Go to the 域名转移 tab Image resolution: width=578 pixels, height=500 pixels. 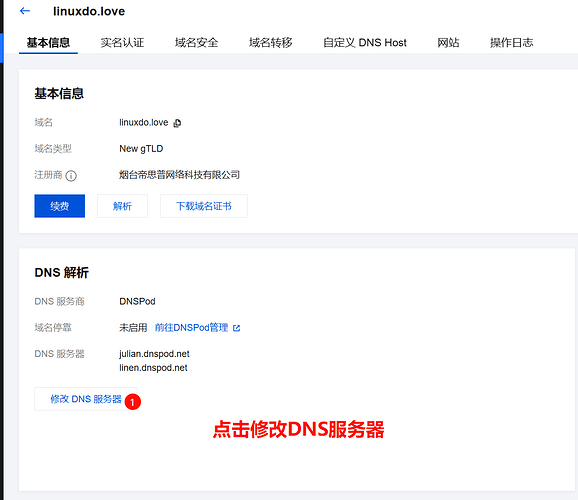pyautogui.click(x=271, y=42)
